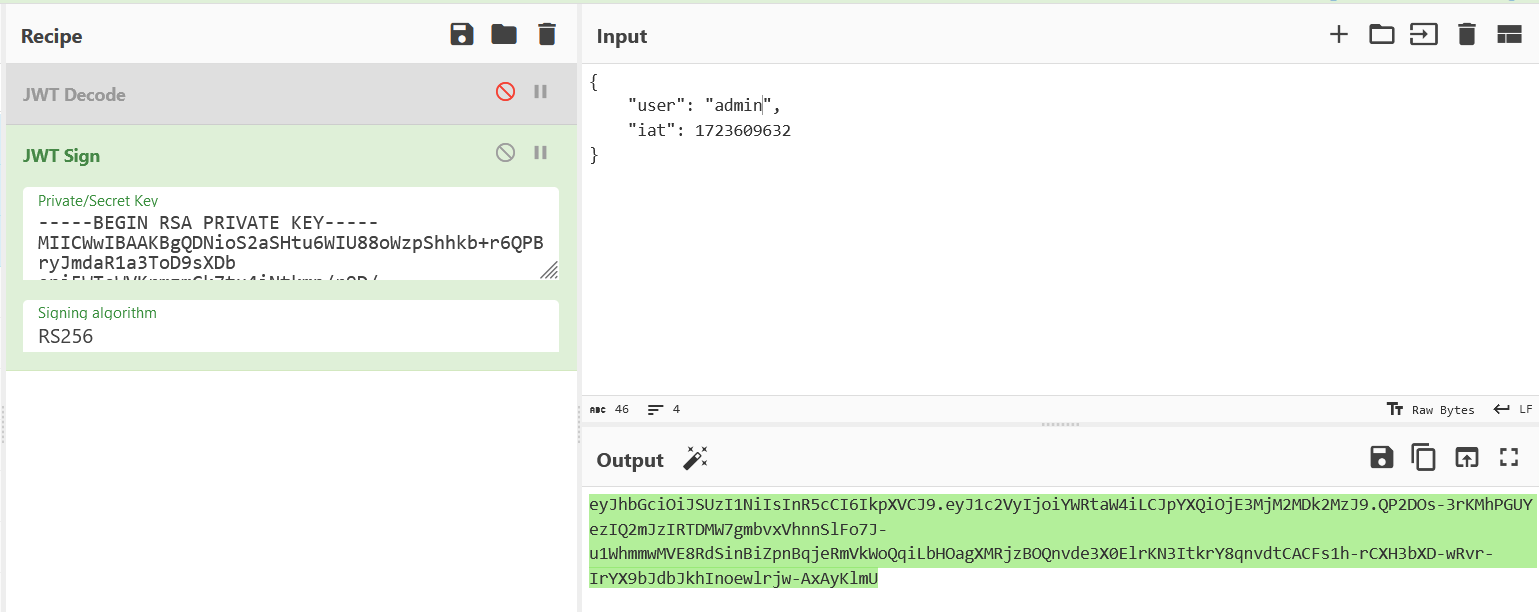Image resolution: width=1539 pixels, height=612 pixels.
Task: Click the line count 4 in status bar
Action: [x=664, y=409]
